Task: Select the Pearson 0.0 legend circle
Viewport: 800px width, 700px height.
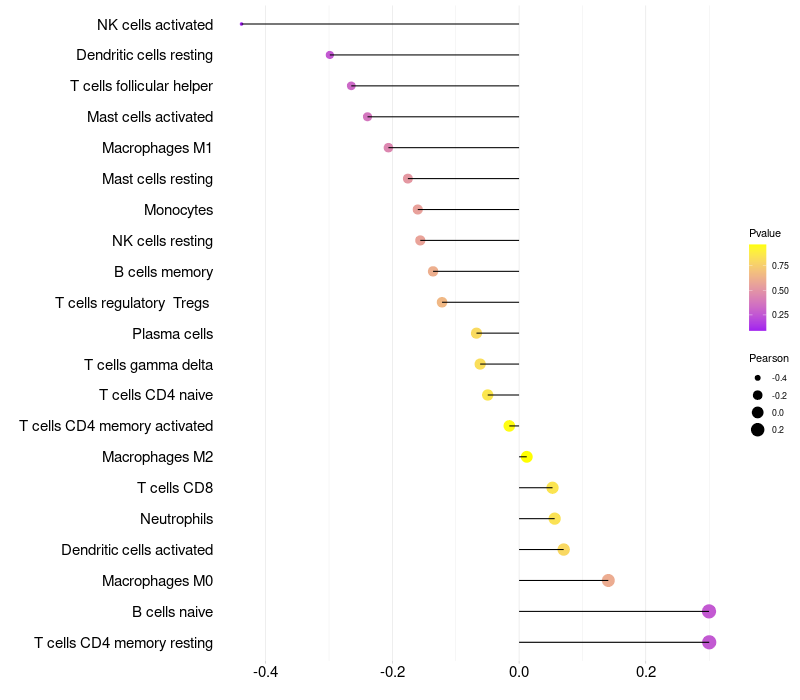Action: (758, 412)
